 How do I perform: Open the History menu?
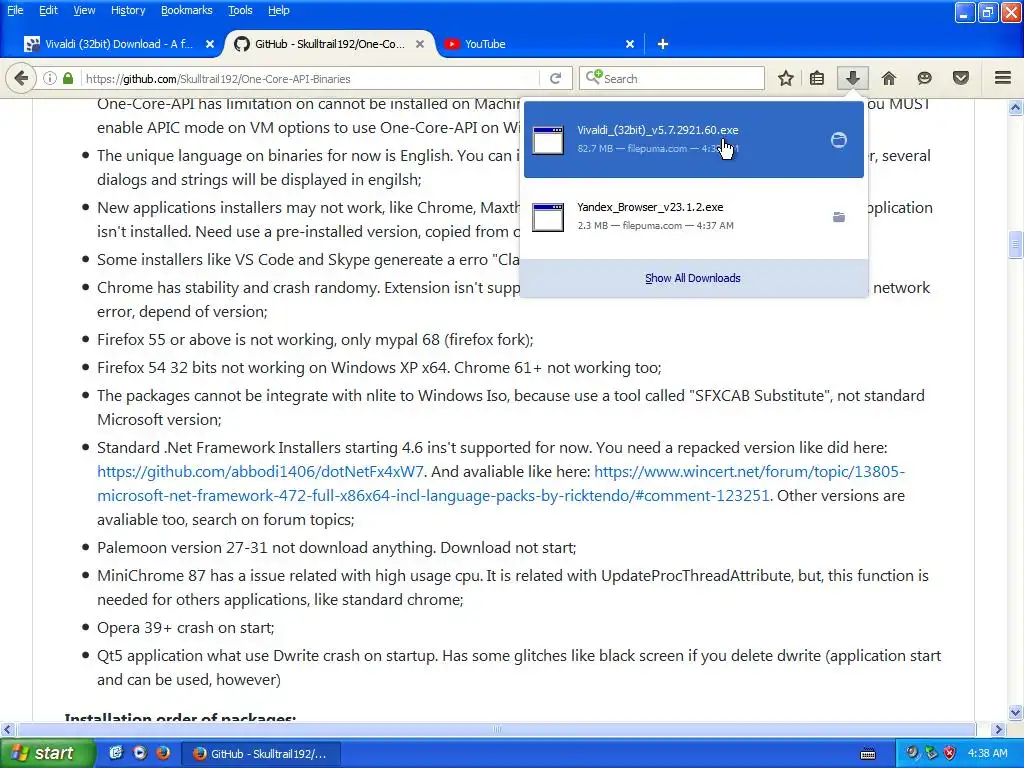point(127,10)
